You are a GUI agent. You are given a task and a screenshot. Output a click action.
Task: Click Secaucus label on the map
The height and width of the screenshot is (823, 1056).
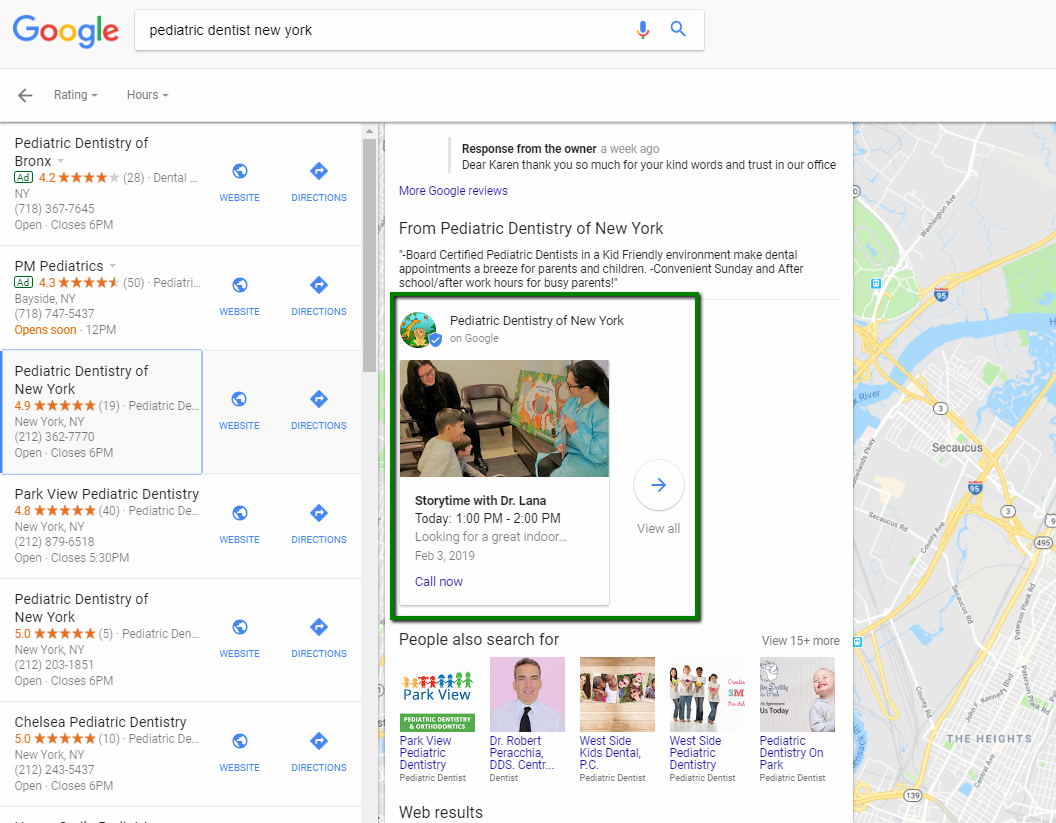pyautogui.click(x=957, y=448)
